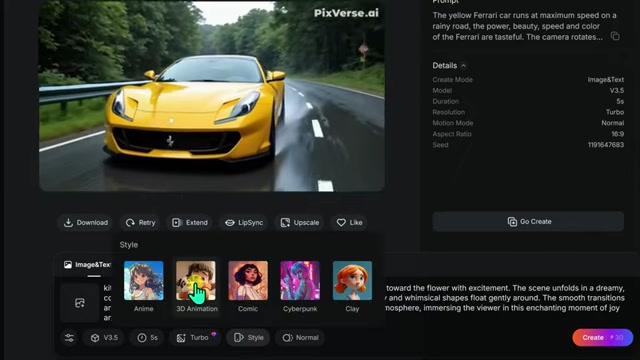640x360 pixels.
Task: Choose the Clay style thumbnail
Action: tap(352, 281)
